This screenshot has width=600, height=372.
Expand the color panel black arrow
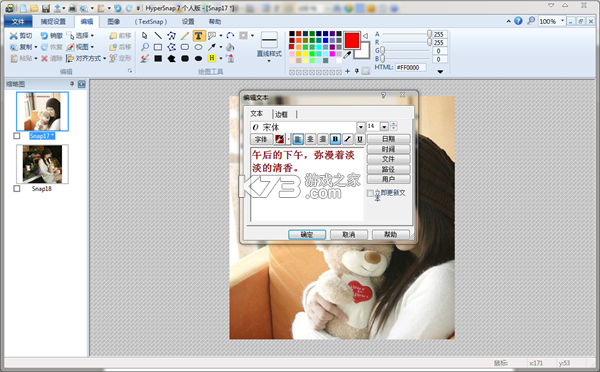coord(440,72)
